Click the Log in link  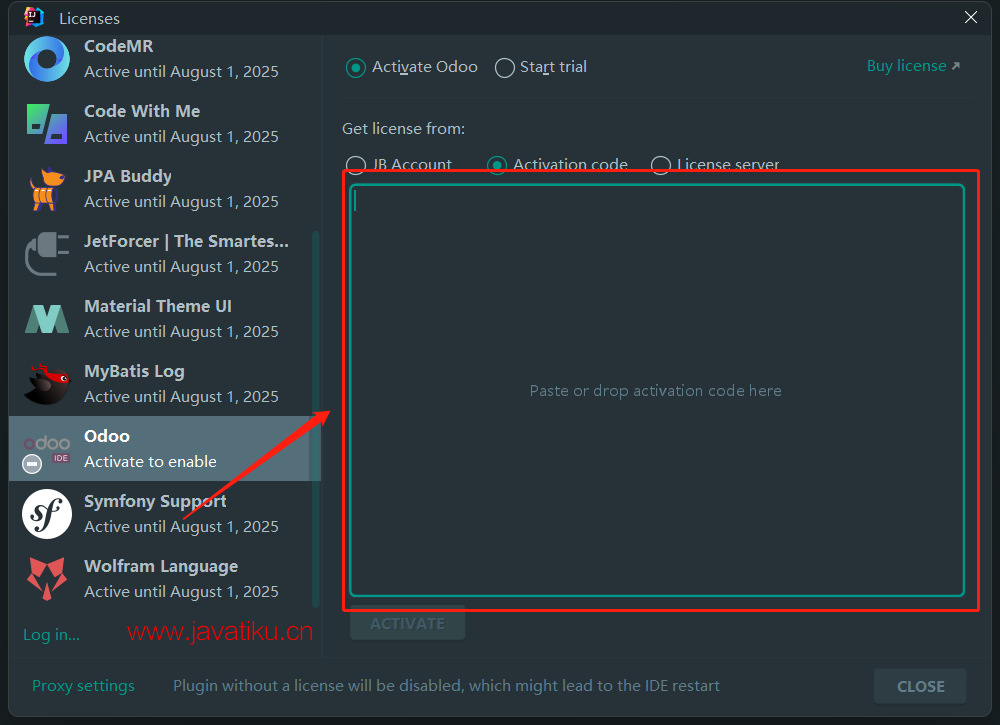(x=51, y=634)
